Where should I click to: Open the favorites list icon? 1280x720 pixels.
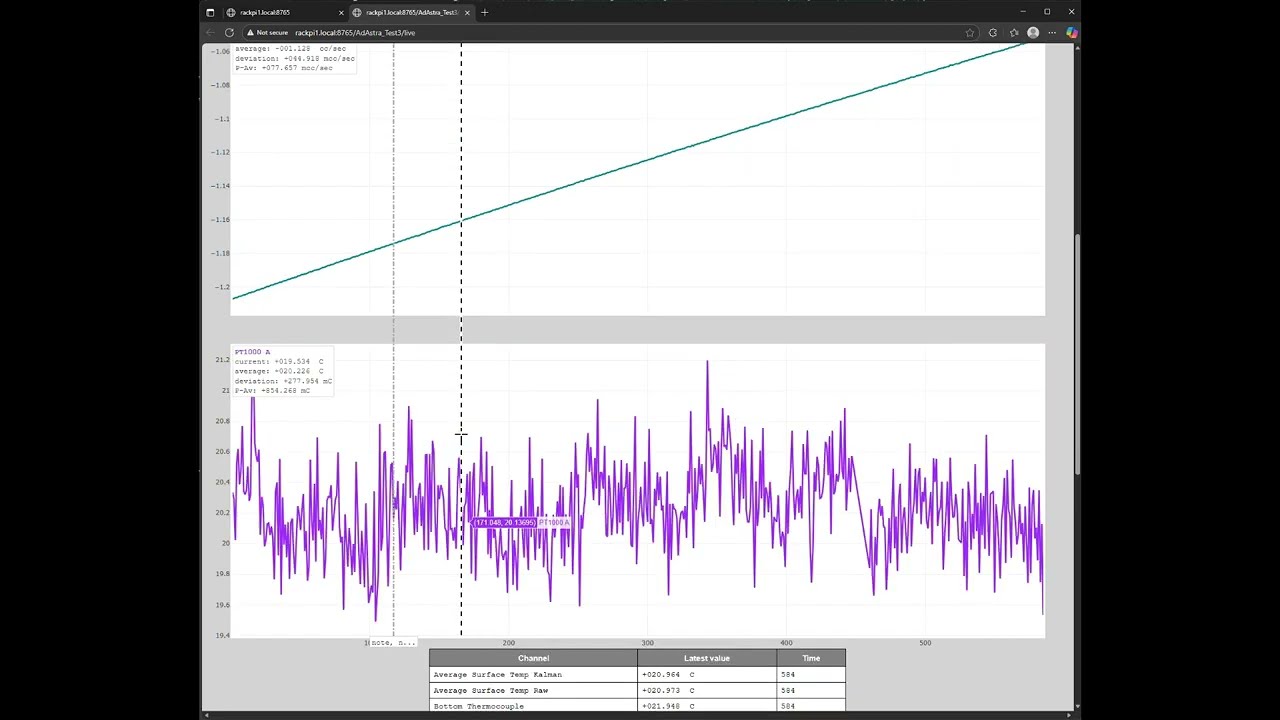click(1014, 33)
